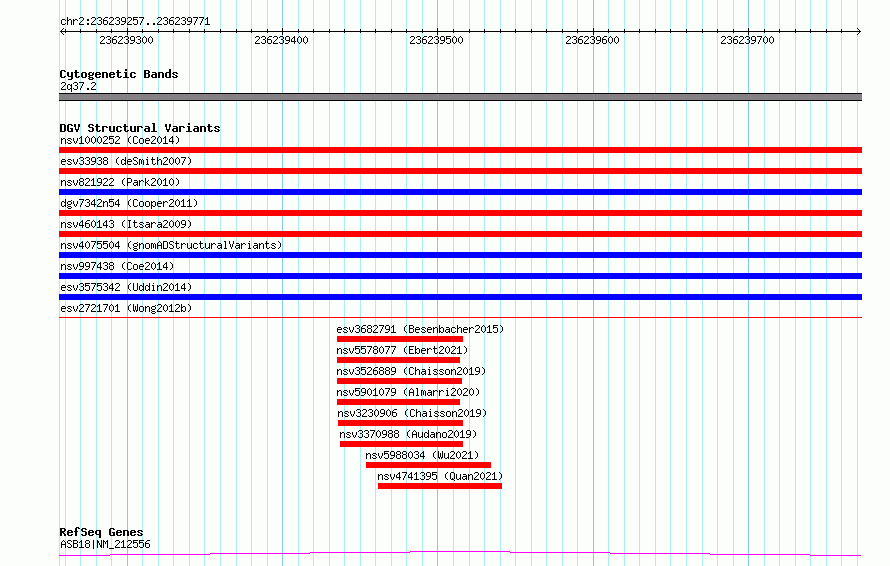Select the blue bar under nsv4075504
Image resolution: width=890 pixels, height=566 pixels.
point(460,255)
